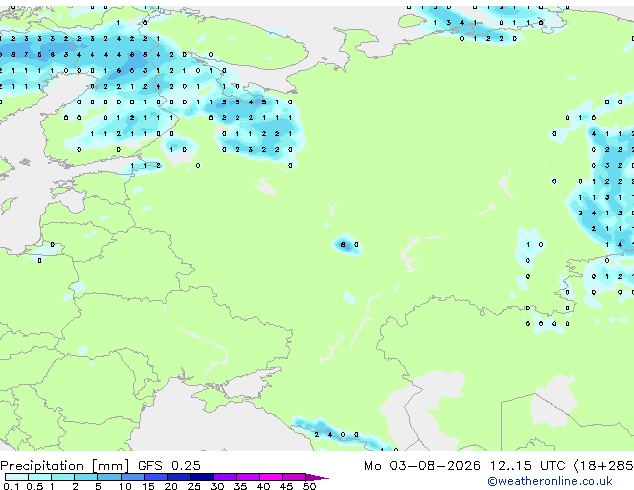Viewport: 634px width, 490px height.
Task: Click the 20–25 mm legend swatch
Action: click(178, 477)
